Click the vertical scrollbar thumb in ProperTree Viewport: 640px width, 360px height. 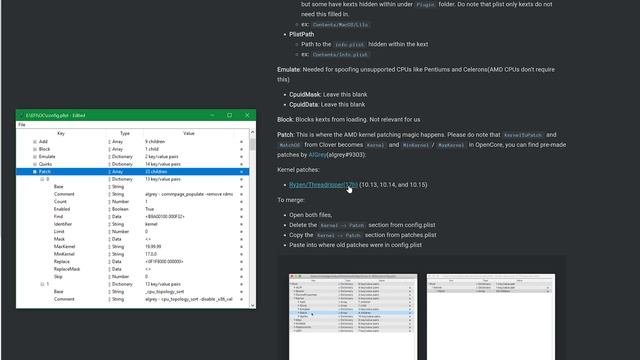[x=252, y=144]
